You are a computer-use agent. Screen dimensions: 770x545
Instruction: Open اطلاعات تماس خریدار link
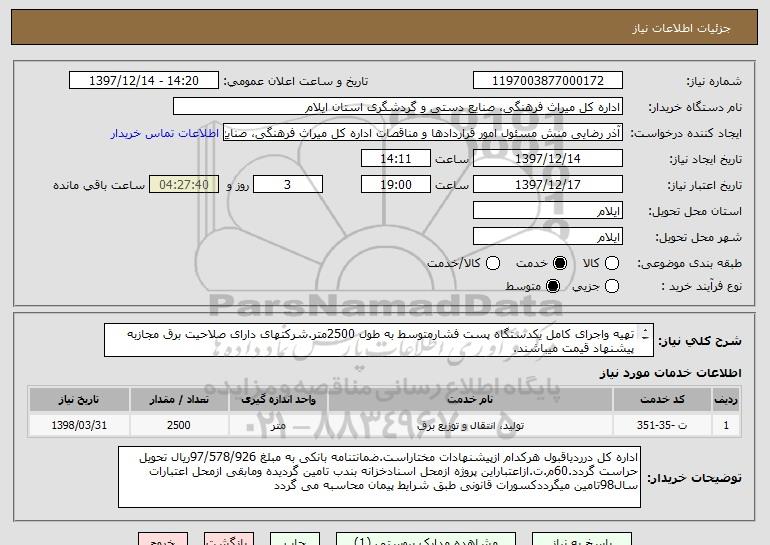click(165, 133)
